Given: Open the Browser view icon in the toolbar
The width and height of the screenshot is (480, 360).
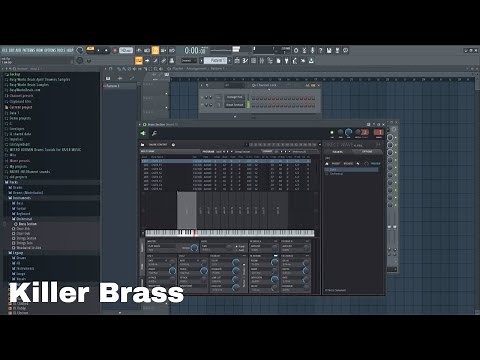Looking at the screenshot, I should coord(270,61).
